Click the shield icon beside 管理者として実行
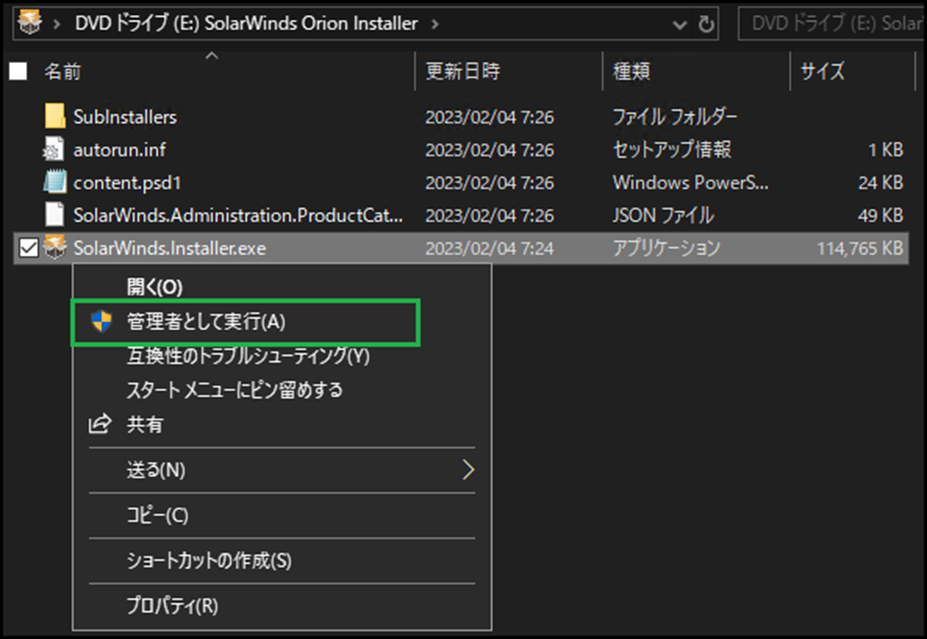The image size is (927, 639). (102, 322)
